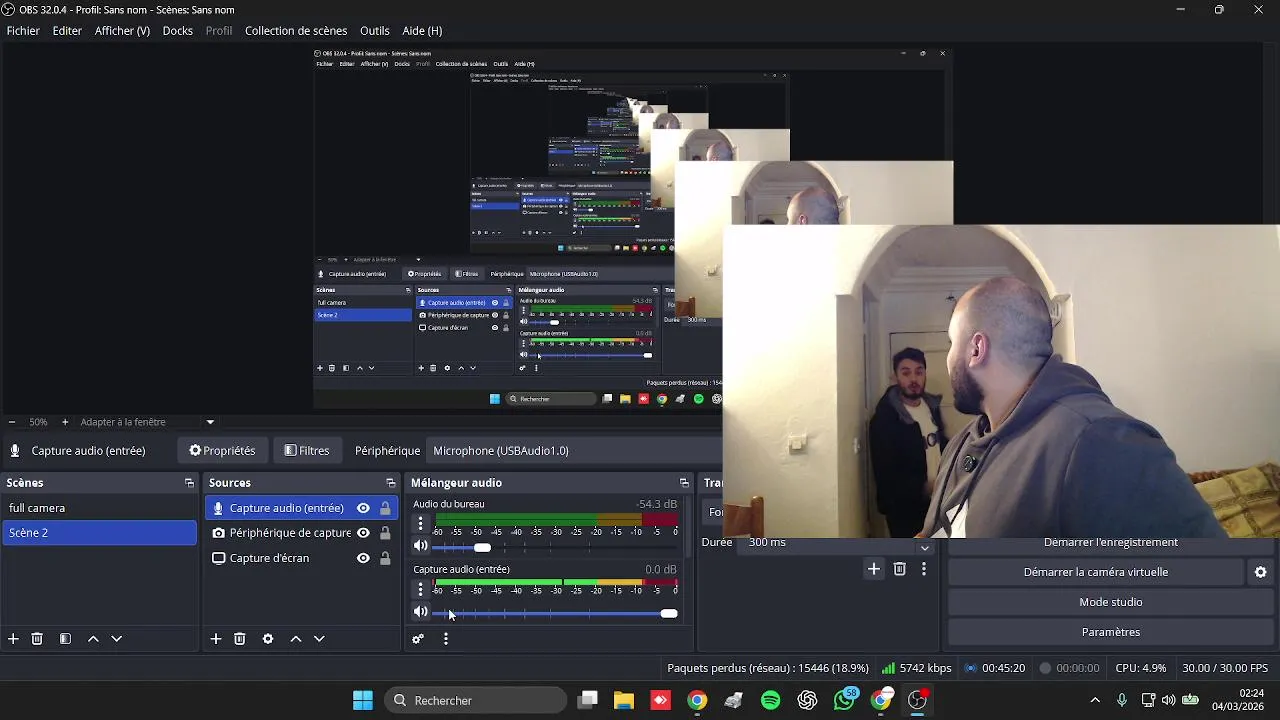Screen dimensions: 1280x720
Task: Open advanced audio properties gears icon
Action: click(418, 639)
